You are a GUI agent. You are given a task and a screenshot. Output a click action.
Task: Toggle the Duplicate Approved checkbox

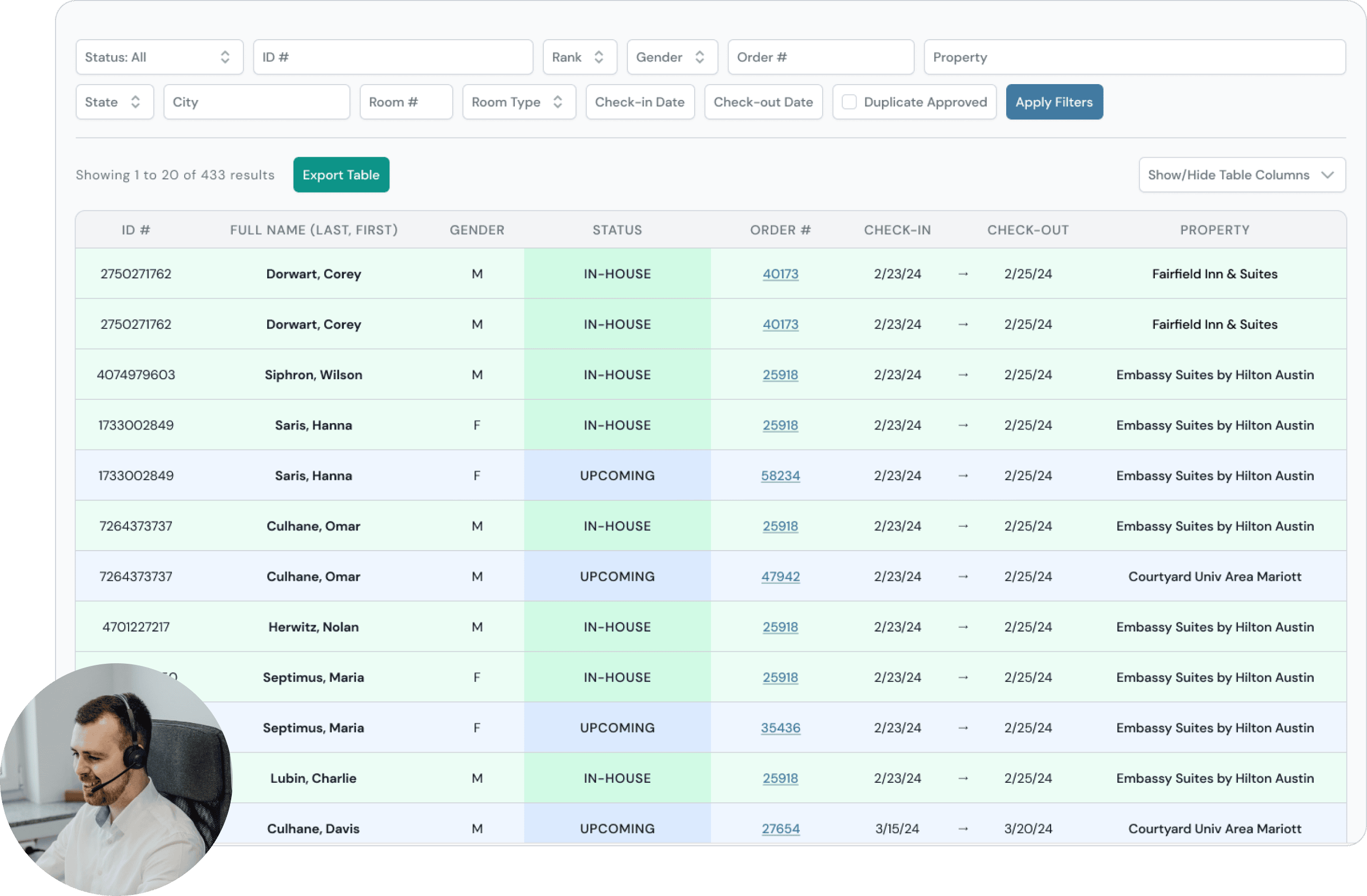click(x=849, y=102)
